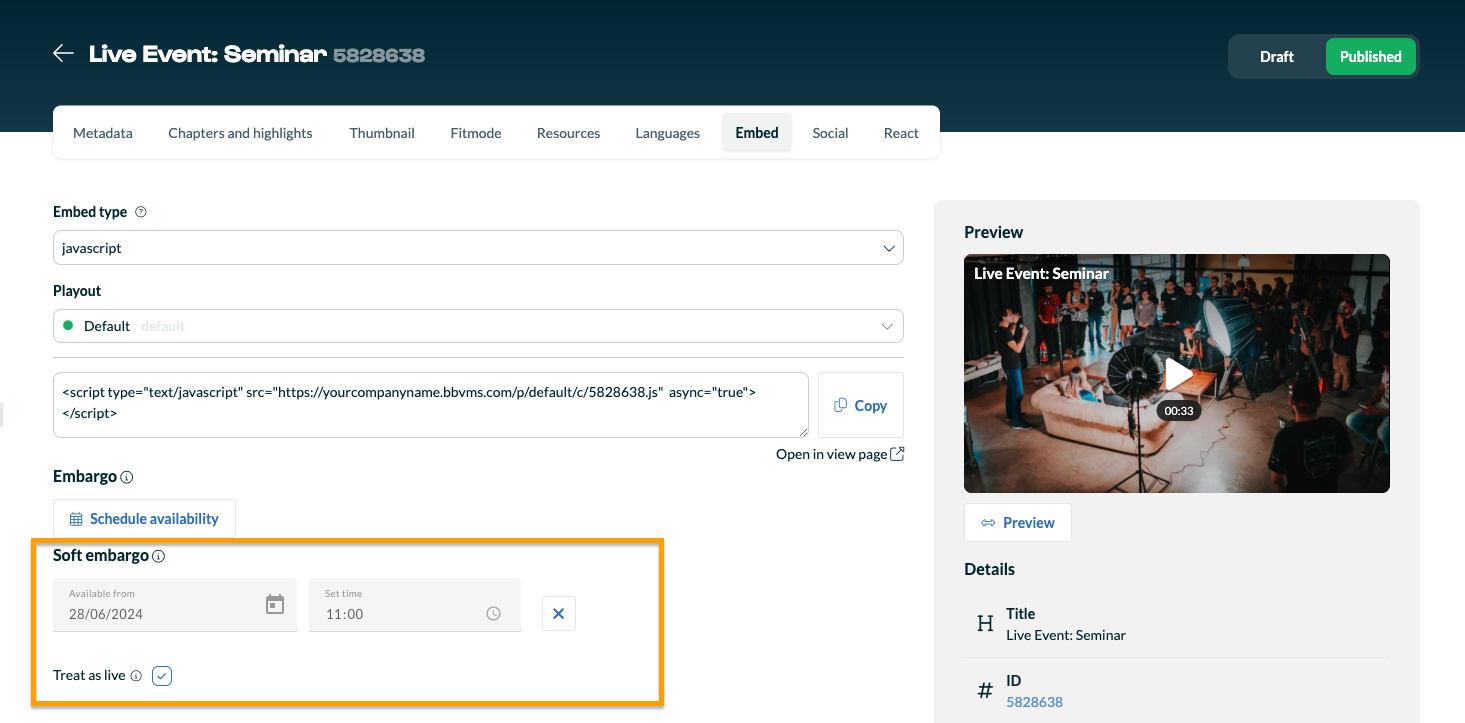Click the ID link 5828638 in Details
Image resolution: width=1465 pixels, height=723 pixels.
click(x=1034, y=702)
